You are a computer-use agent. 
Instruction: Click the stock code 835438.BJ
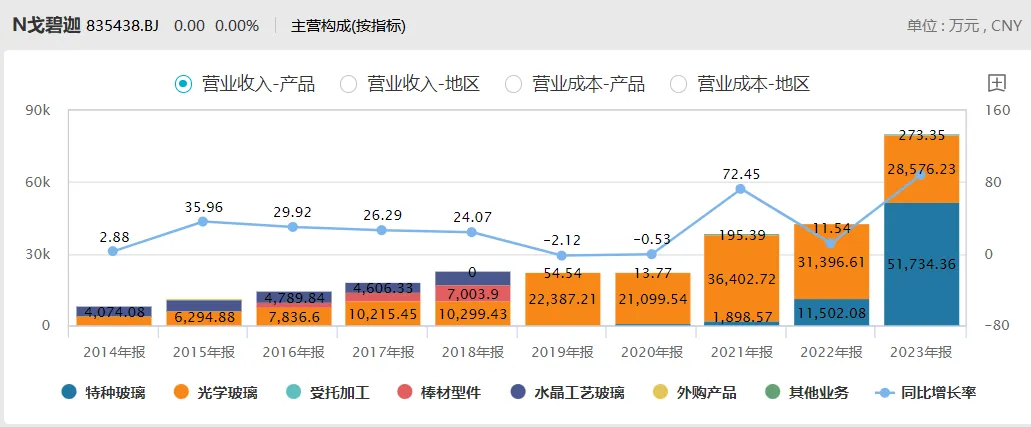tap(122, 26)
